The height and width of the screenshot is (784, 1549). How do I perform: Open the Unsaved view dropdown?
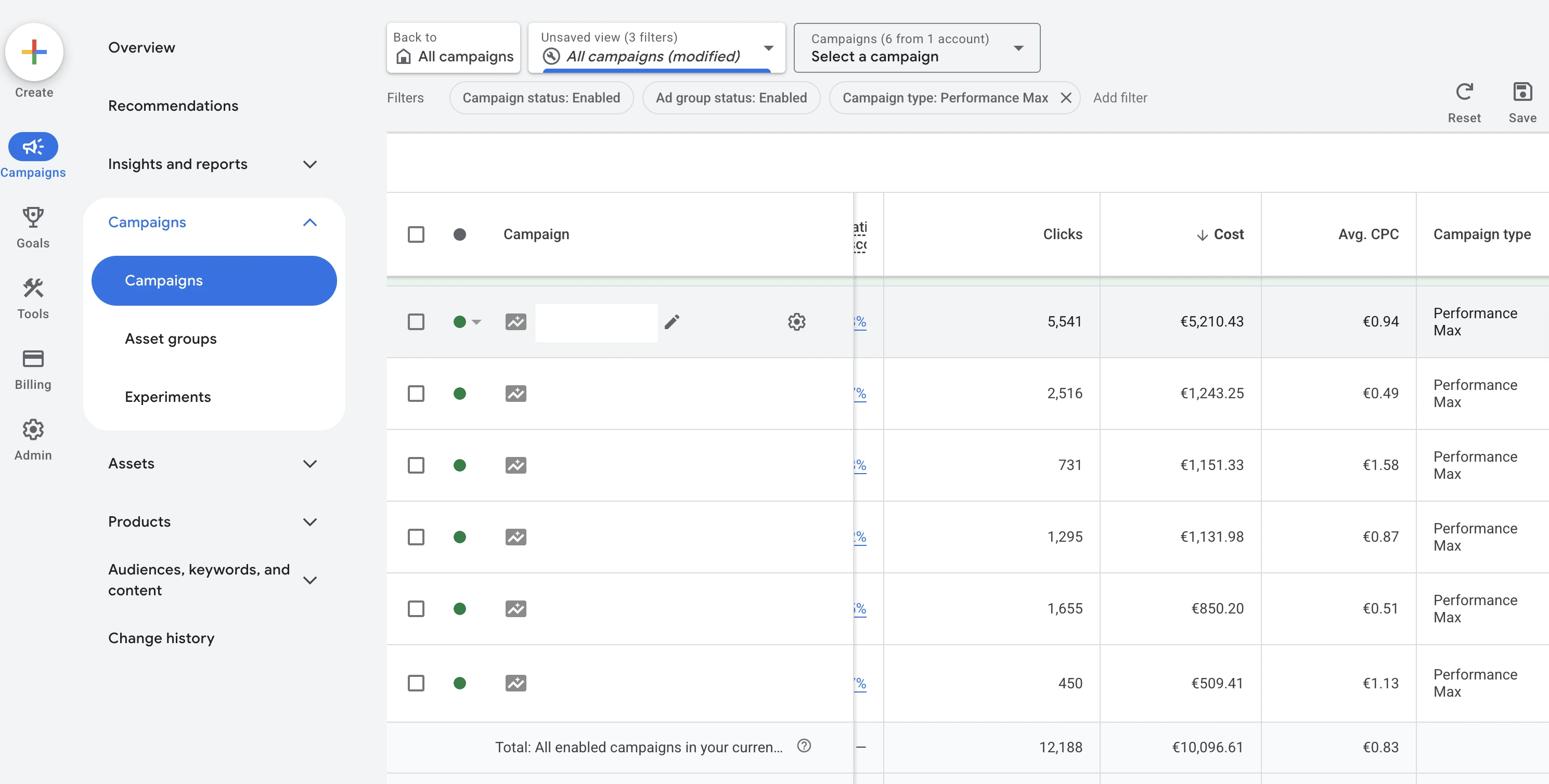pyautogui.click(x=656, y=47)
